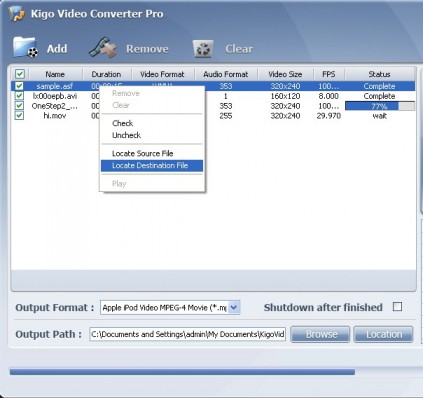The width and height of the screenshot is (423, 398).
Task: Click the 77% conversion progress bar
Action: (x=380, y=106)
